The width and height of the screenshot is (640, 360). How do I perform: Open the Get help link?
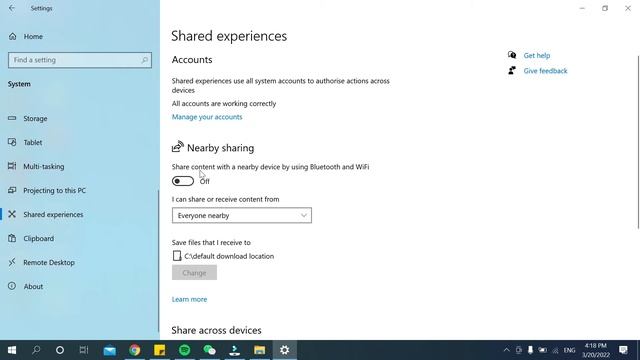(x=537, y=56)
